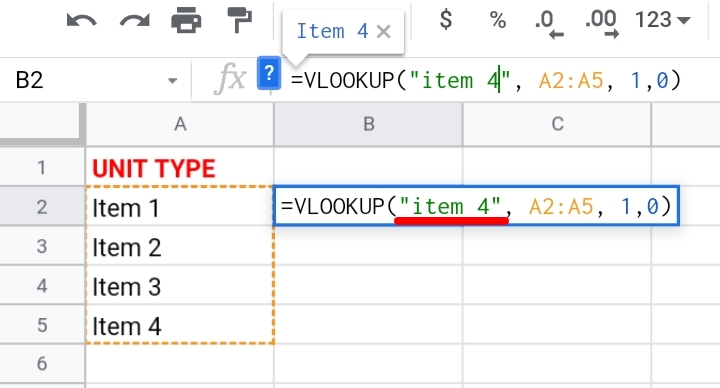Screen dimensions: 720x388
Task: Open the 123 more formats dropdown
Action: (x=663, y=20)
